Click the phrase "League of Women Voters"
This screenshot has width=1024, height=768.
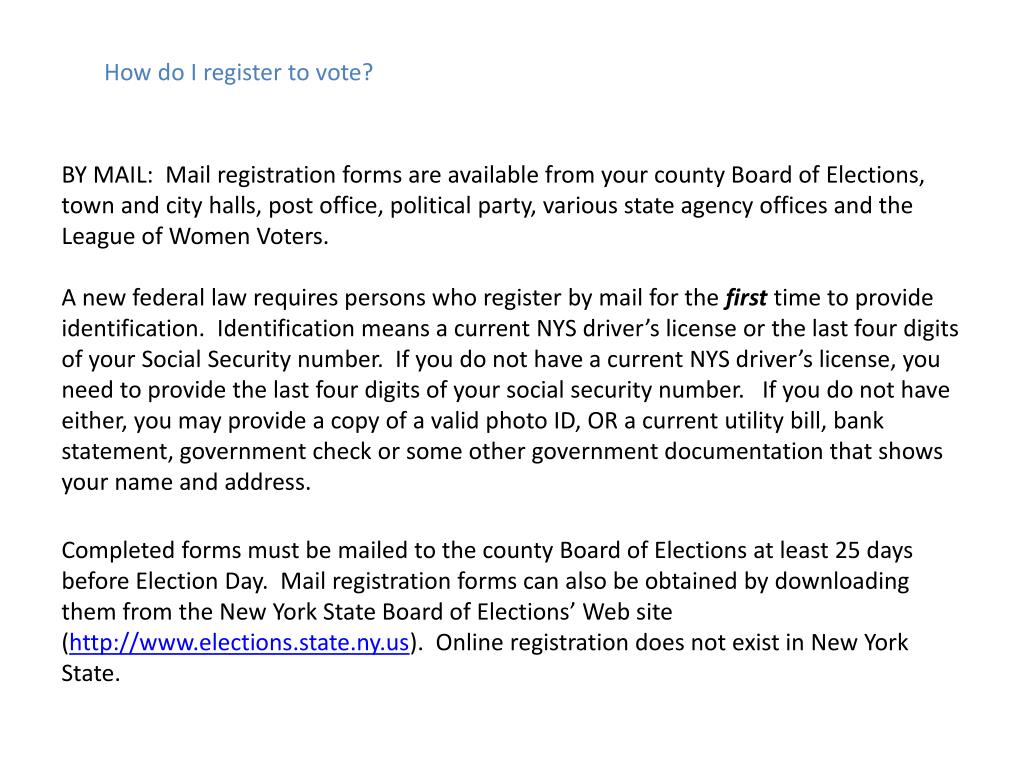click(x=193, y=237)
